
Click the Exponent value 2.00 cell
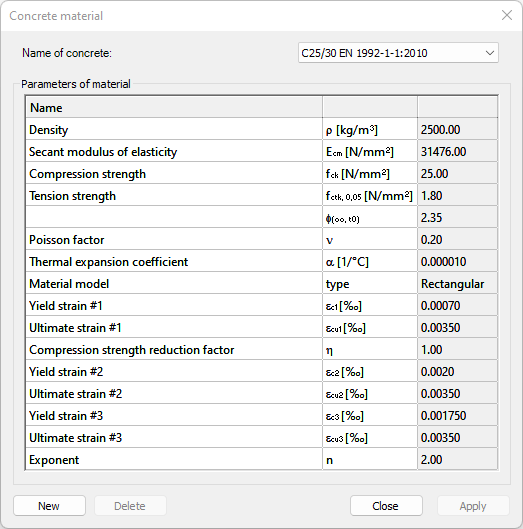pos(458,460)
